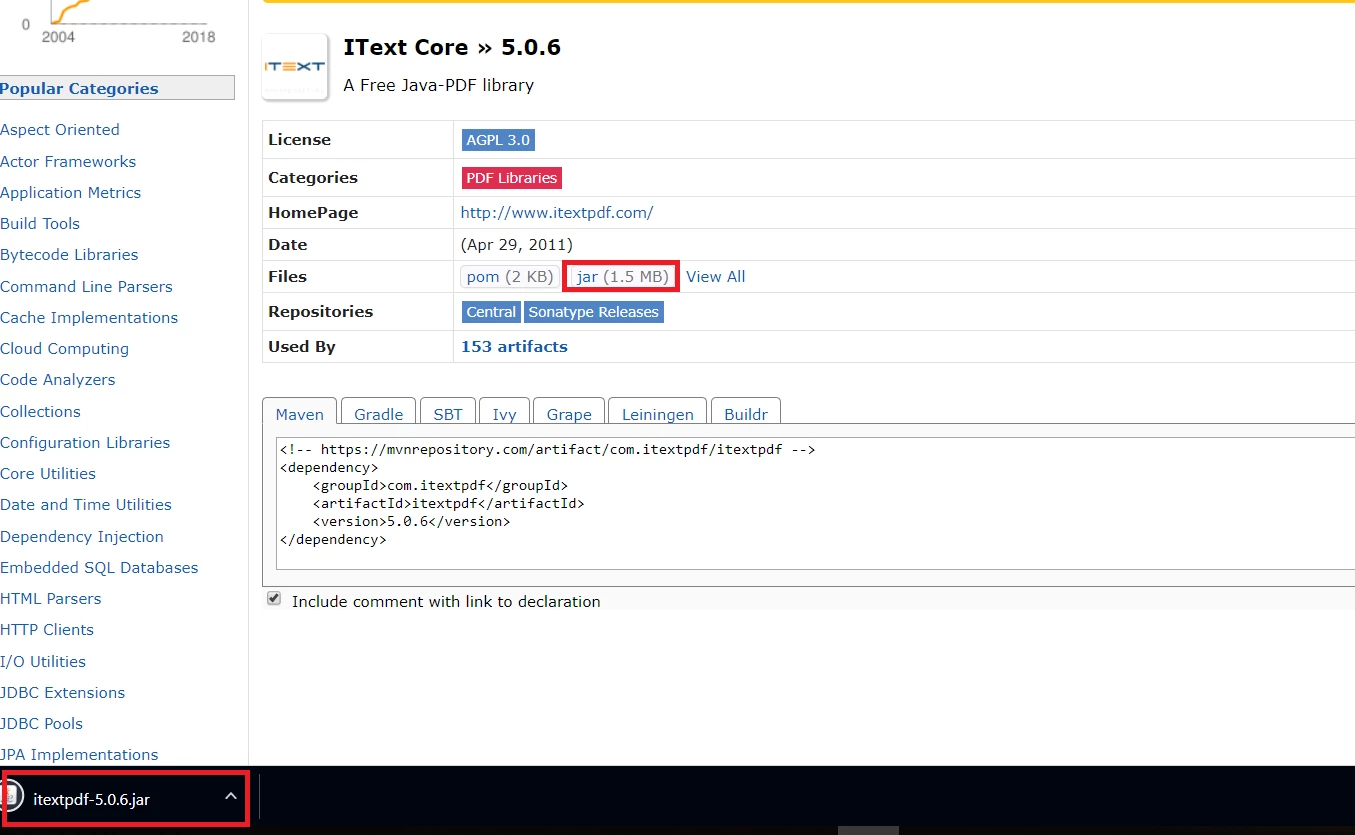The height and width of the screenshot is (835, 1355).
Task: Switch to the Grape tab
Action: click(x=569, y=414)
